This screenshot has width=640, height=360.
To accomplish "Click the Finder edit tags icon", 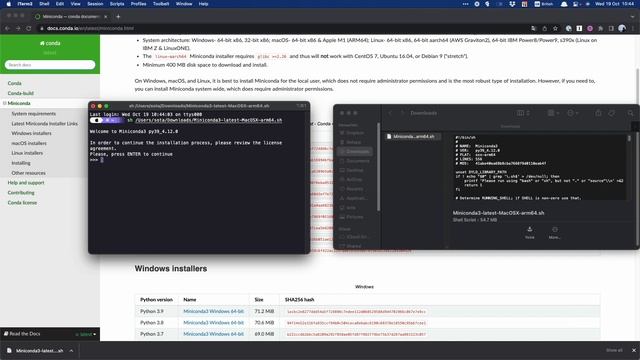I will click(611, 113).
